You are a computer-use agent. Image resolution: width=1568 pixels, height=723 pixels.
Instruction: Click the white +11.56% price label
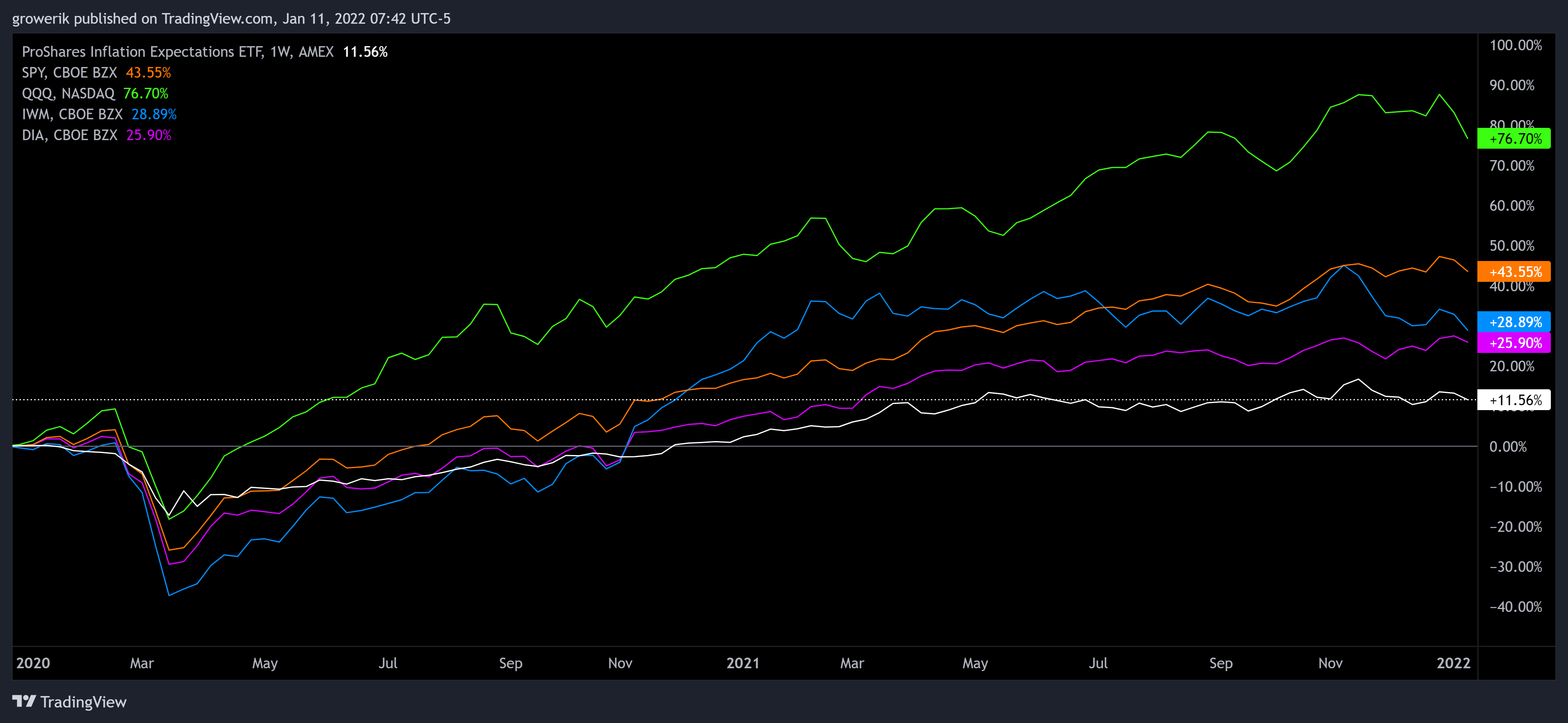pyautogui.click(x=1515, y=400)
